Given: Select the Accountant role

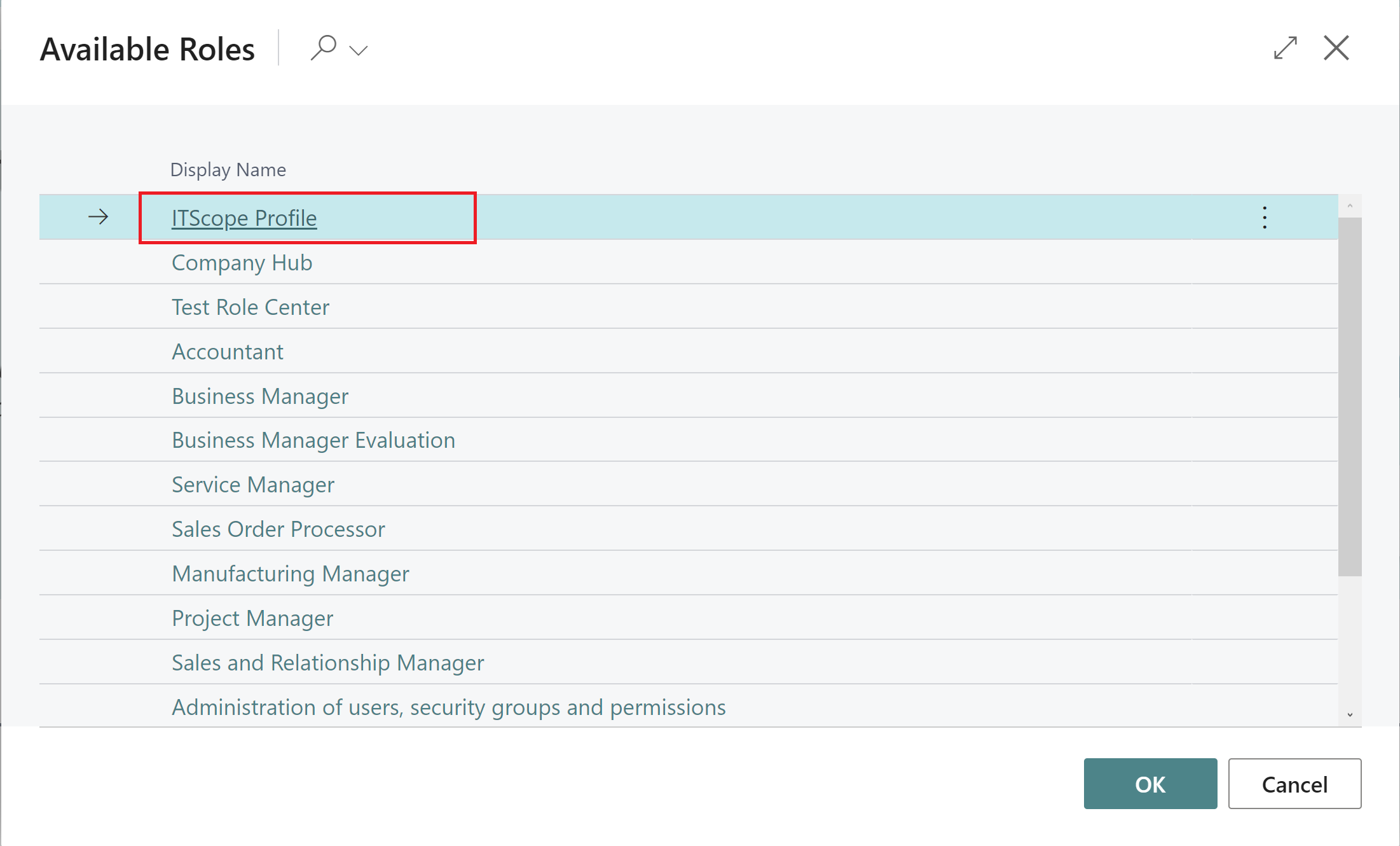Looking at the screenshot, I should point(227,350).
